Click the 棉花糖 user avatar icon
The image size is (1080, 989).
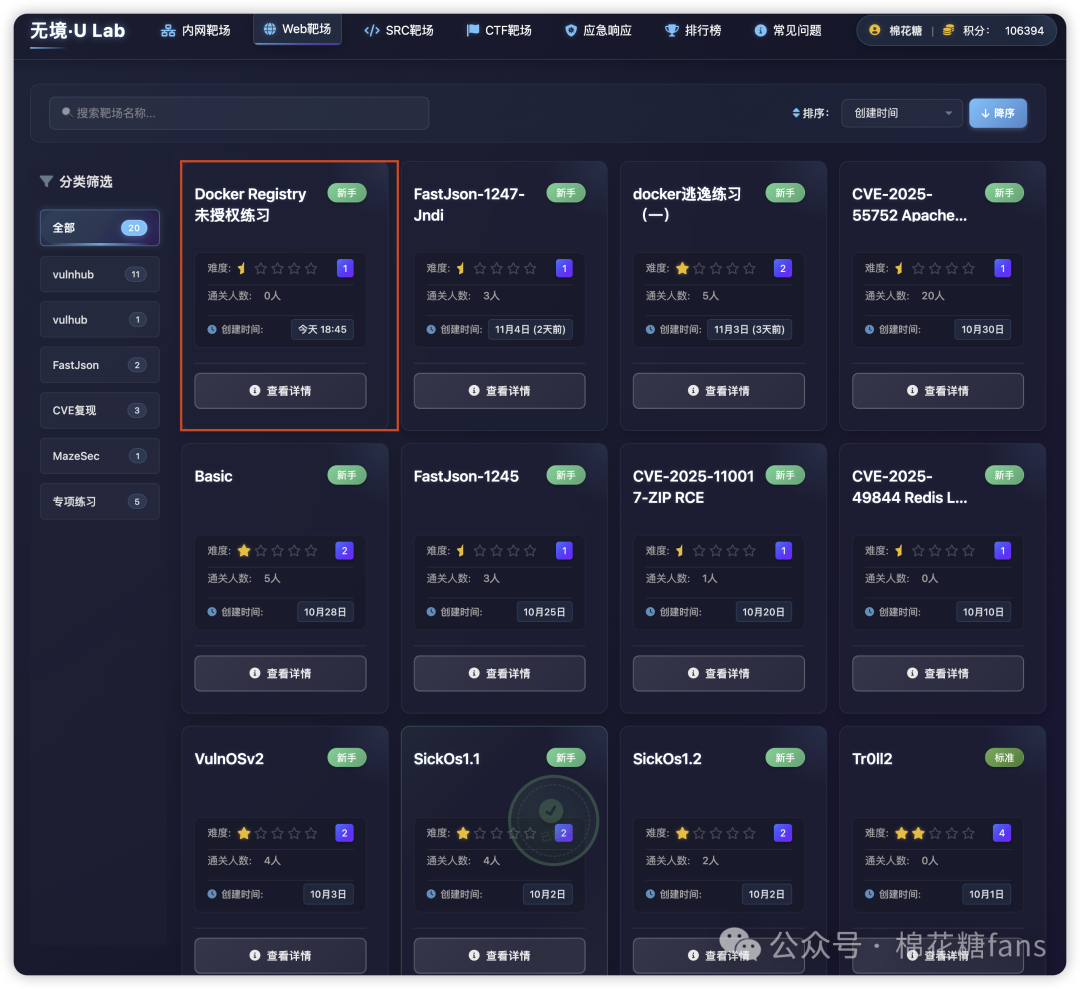pos(875,30)
